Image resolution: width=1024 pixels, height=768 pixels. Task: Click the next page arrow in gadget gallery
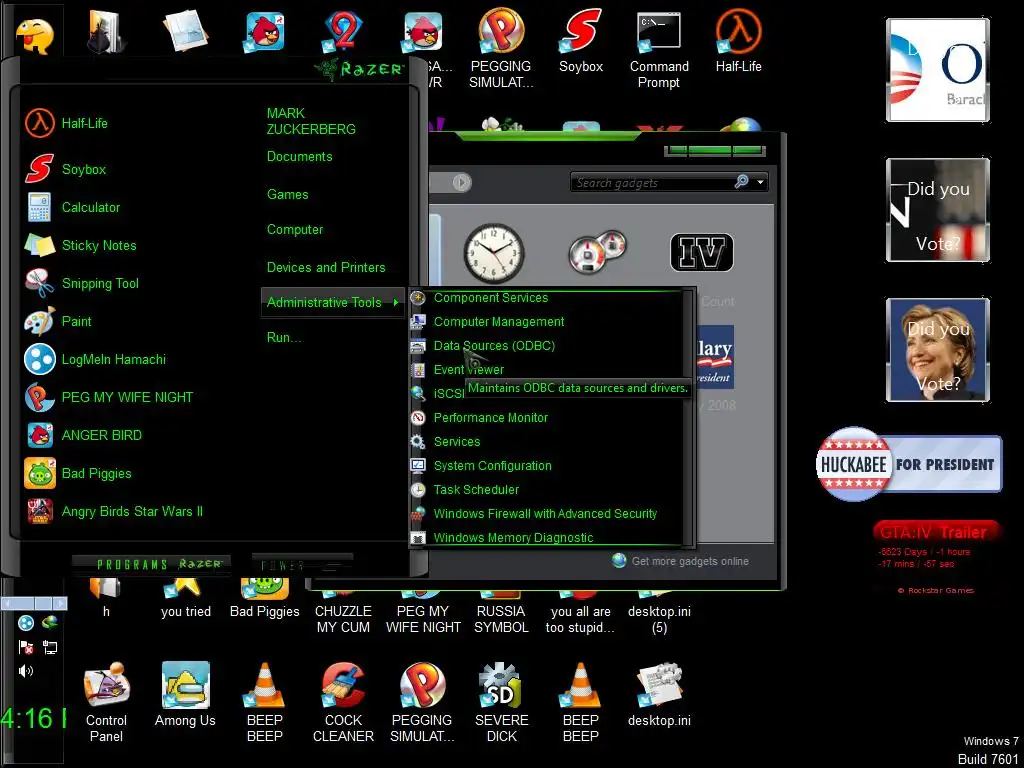462,182
